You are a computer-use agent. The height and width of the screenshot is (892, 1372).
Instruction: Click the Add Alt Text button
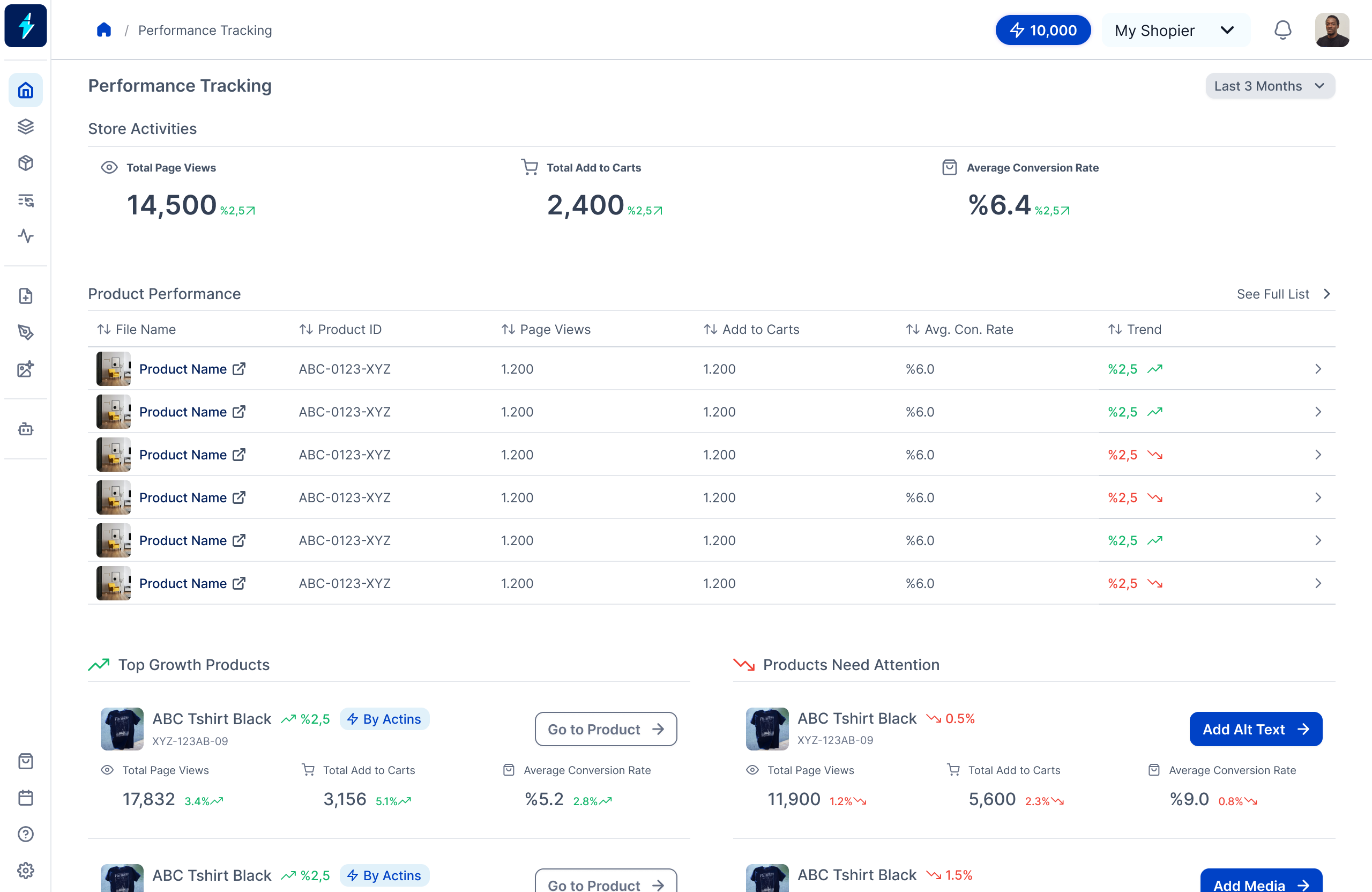pyautogui.click(x=1256, y=730)
